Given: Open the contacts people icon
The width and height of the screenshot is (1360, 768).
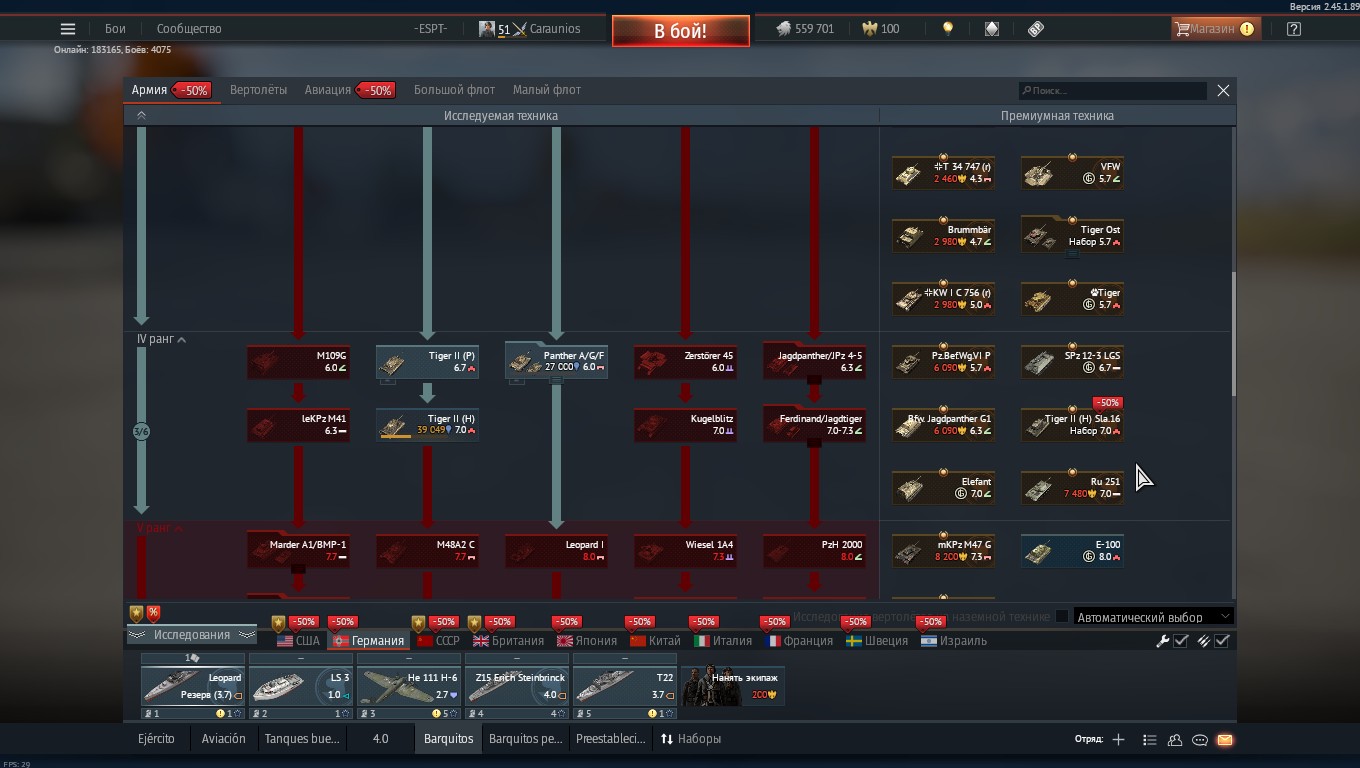Looking at the screenshot, I should click(x=1175, y=740).
